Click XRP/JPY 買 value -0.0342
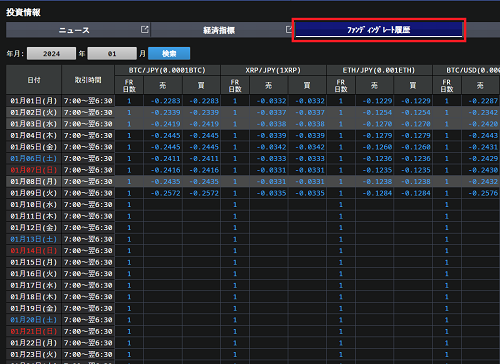Image resolution: width=500 pixels, height=364 pixels. pos(310,147)
